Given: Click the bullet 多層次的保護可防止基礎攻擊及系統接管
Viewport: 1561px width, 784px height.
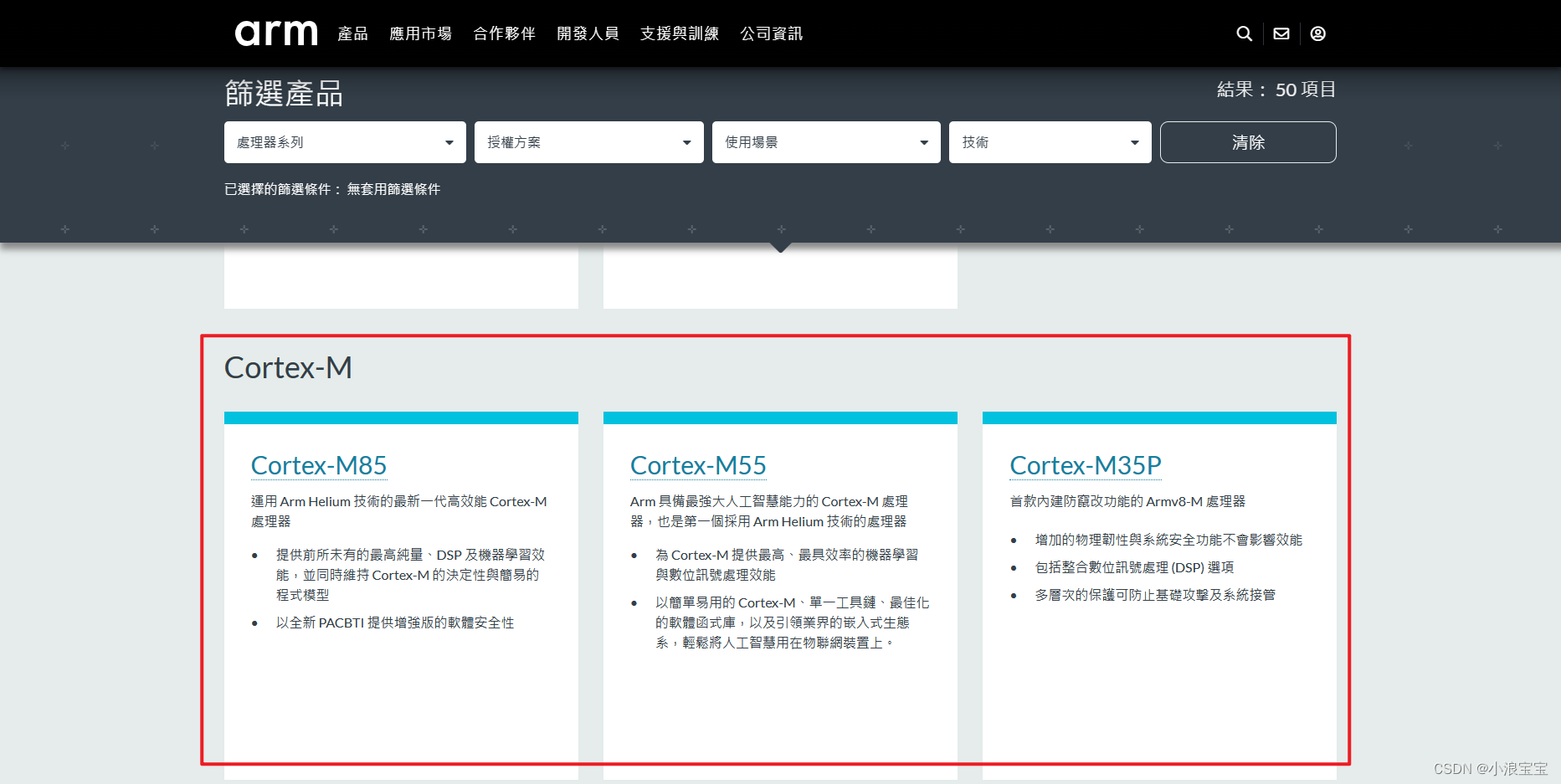Looking at the screenshot, I should coord(1155,595).
